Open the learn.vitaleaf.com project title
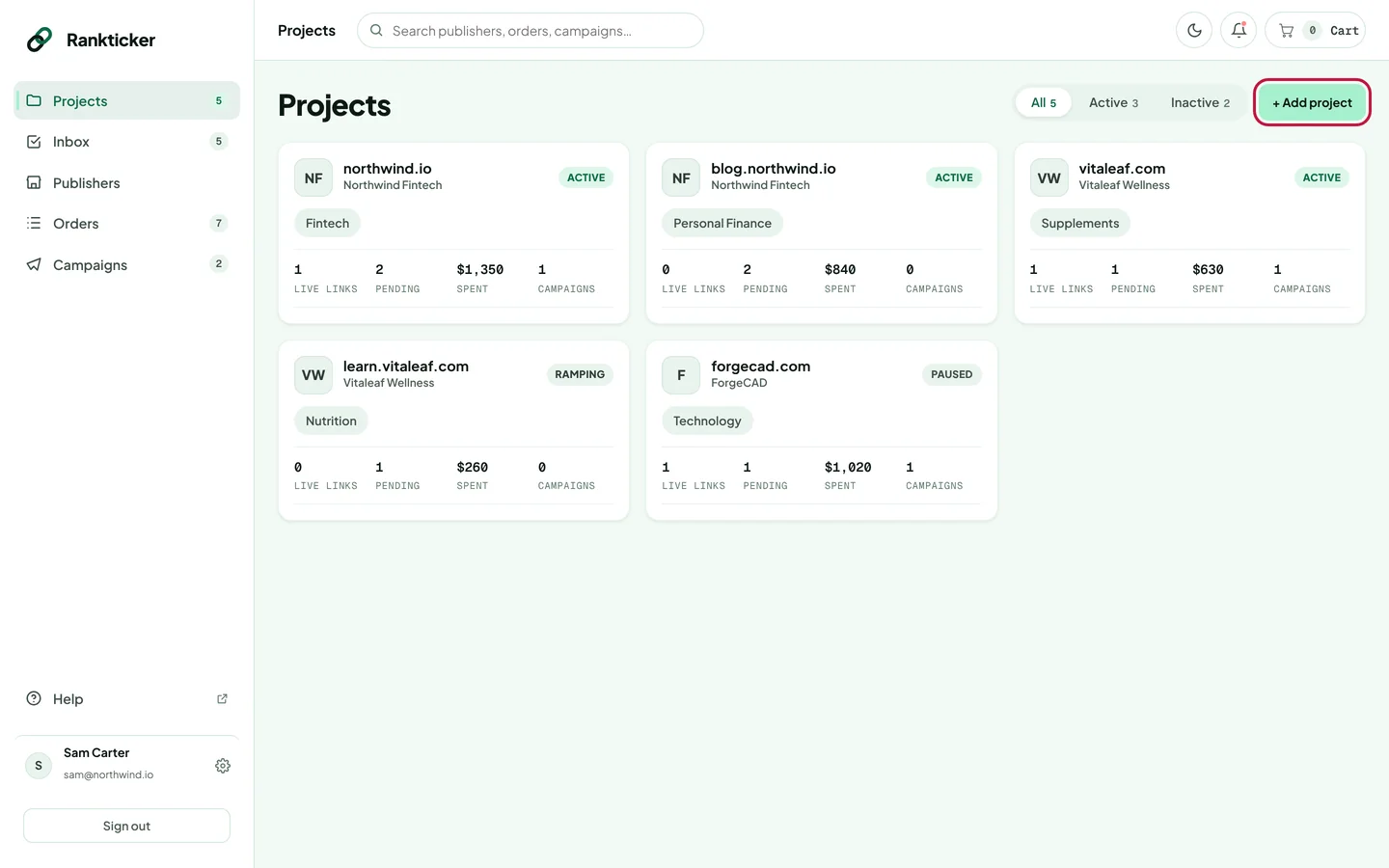The width and height of the screenshot is (1389, 868). click(406, 366)
